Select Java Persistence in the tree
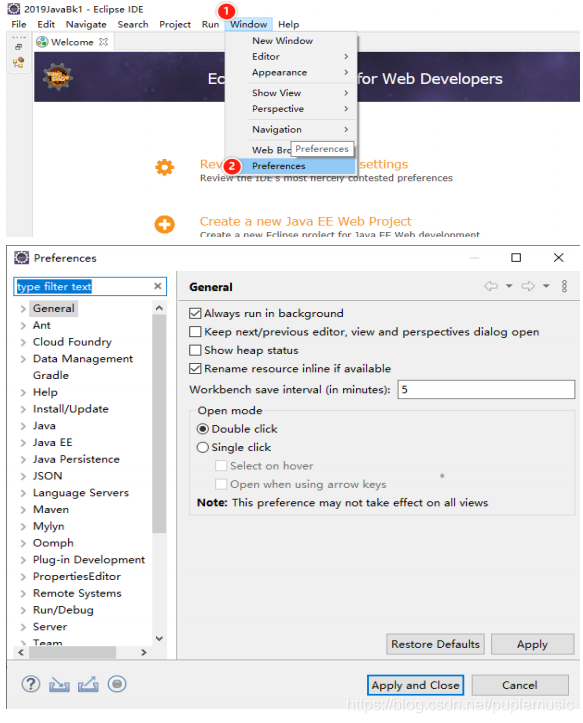The image size is (583, 723). coord(76,460)
